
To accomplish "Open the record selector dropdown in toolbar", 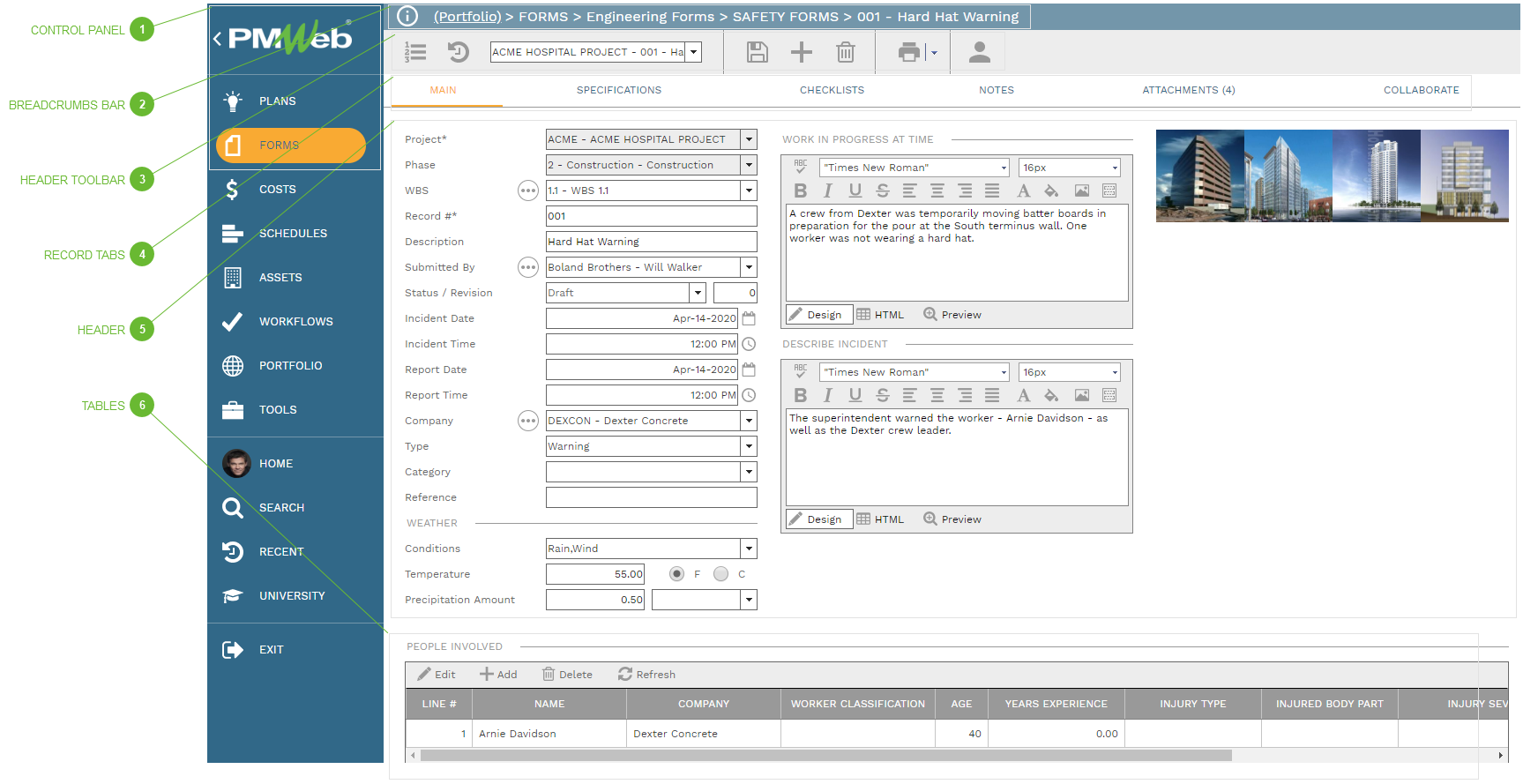I will (x=694, y=52).
